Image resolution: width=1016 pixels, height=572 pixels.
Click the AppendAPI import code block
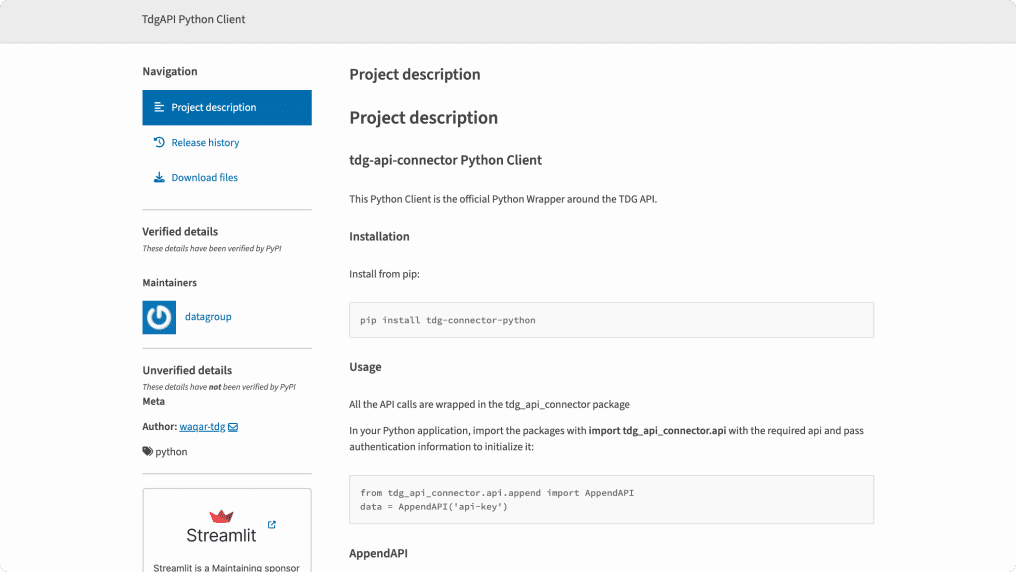pos(611,499)
